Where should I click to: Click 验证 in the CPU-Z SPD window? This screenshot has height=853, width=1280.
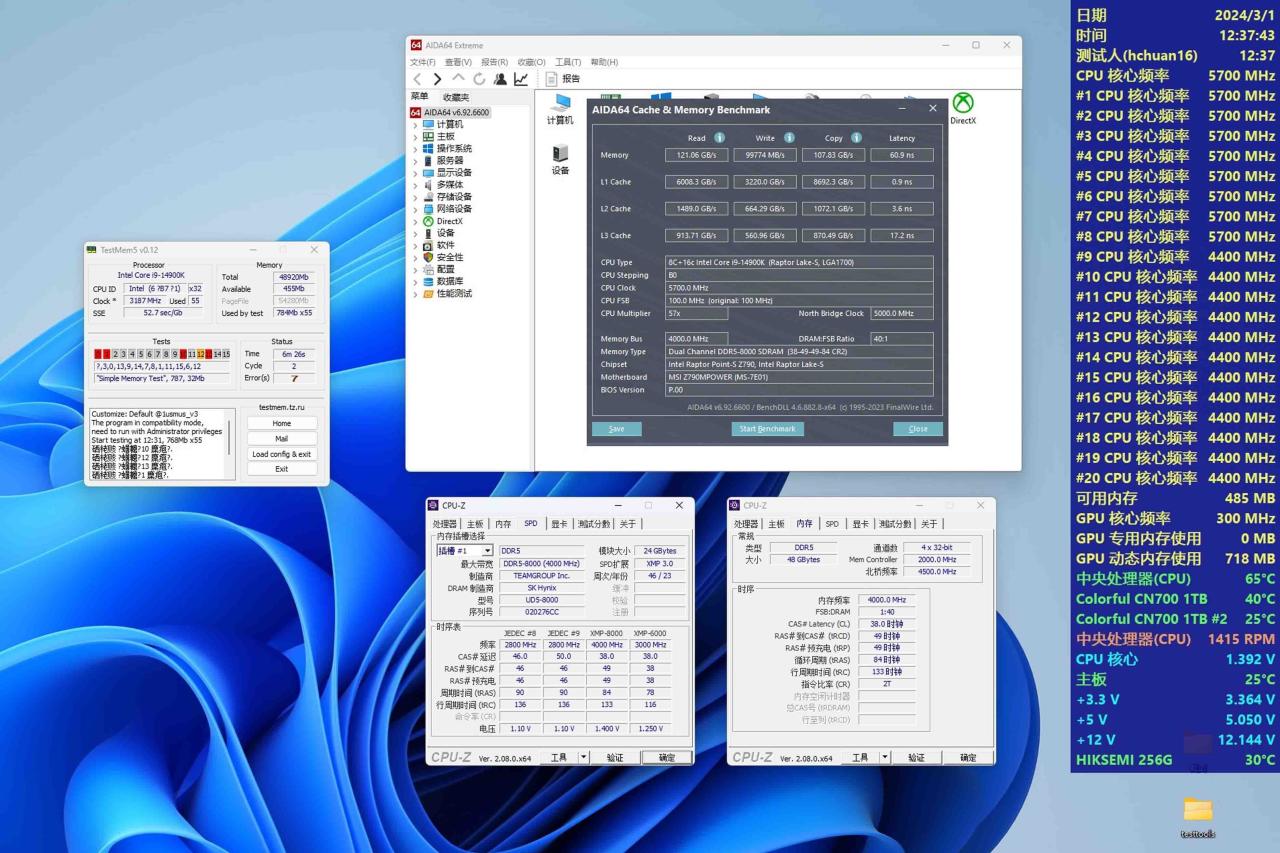615,758
